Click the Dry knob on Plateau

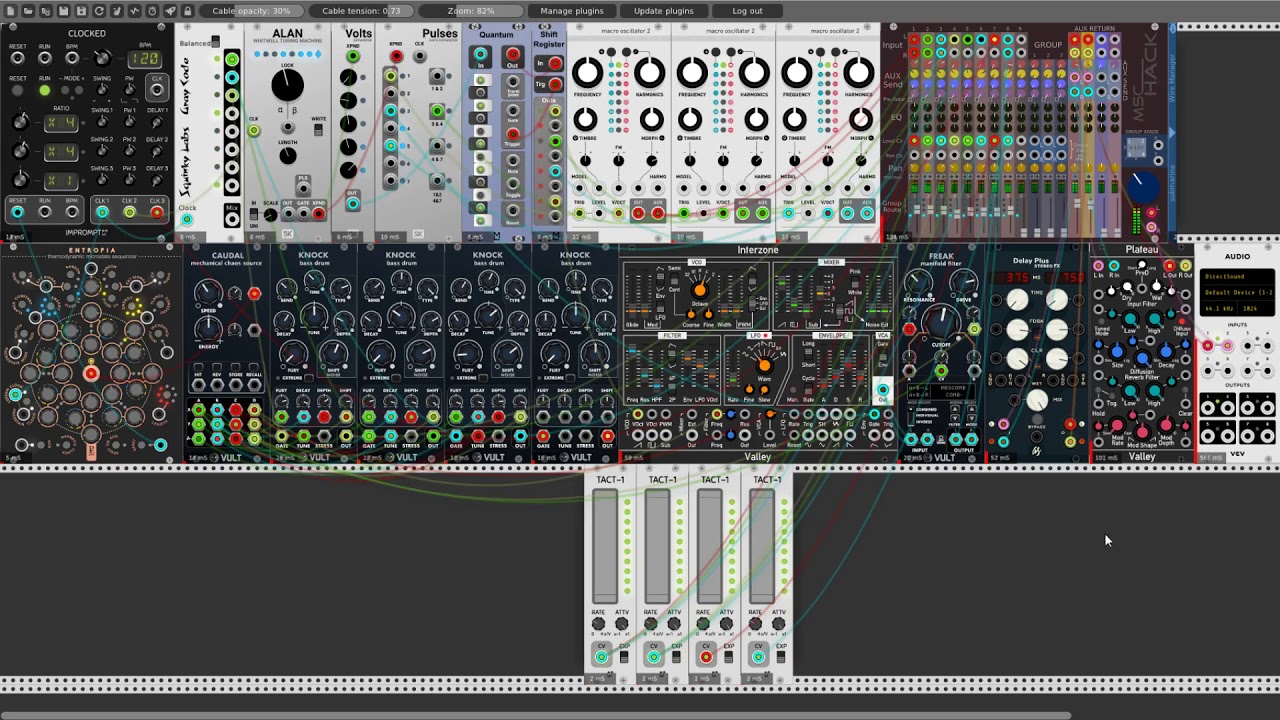(1127, 288)
